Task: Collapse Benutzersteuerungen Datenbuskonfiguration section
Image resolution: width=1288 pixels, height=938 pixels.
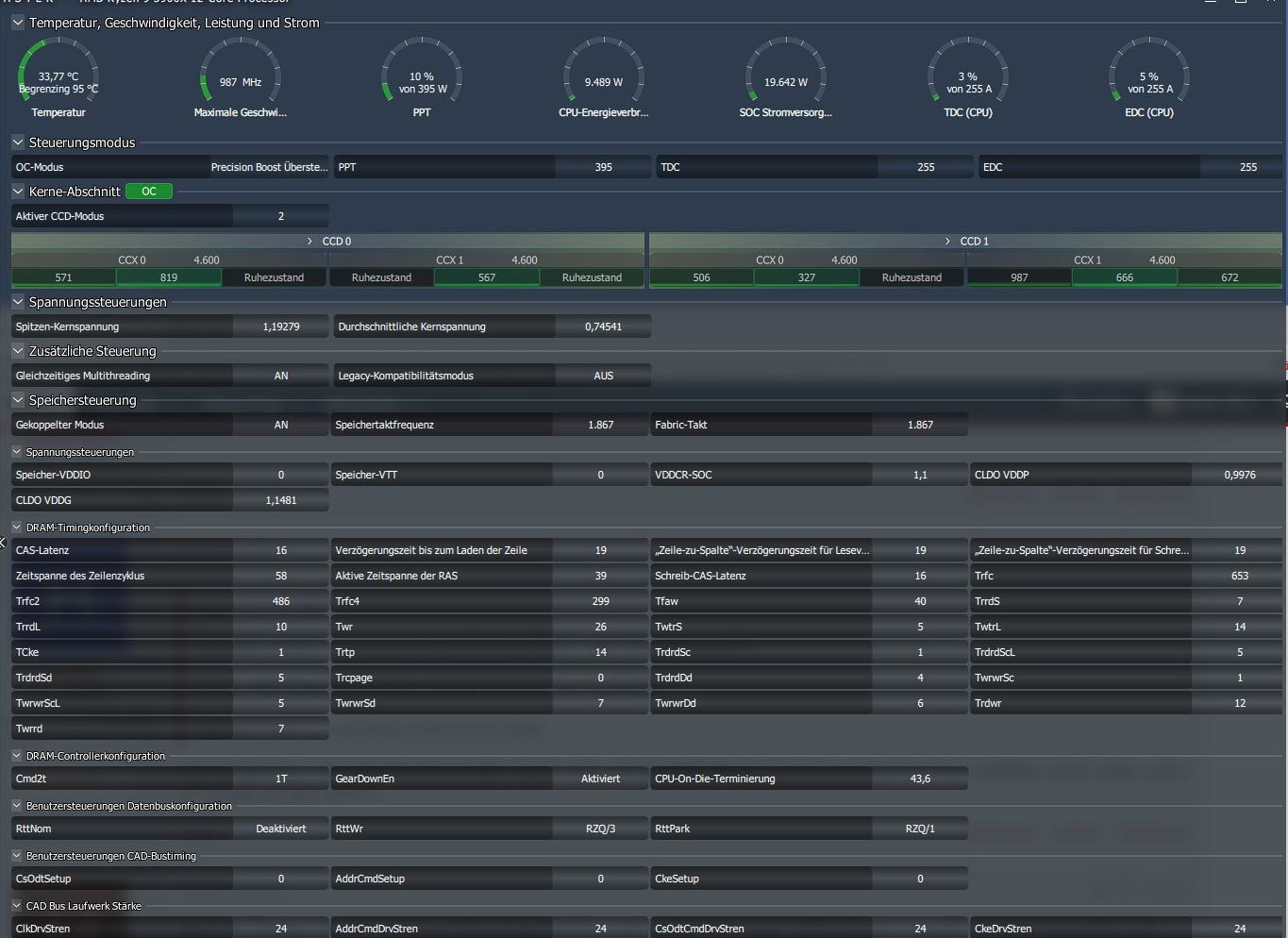Action: click(x=16, y=806)
